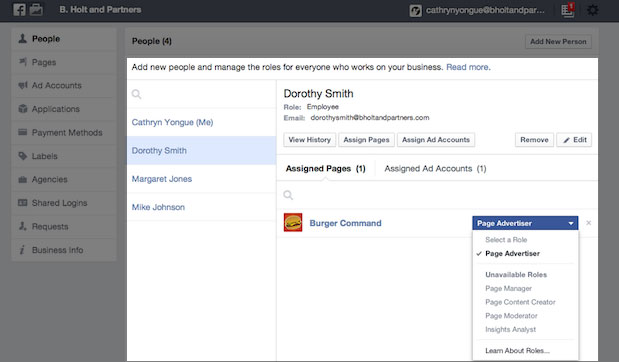
Task: Click the Add New Person button
Action: coord(558,41)
